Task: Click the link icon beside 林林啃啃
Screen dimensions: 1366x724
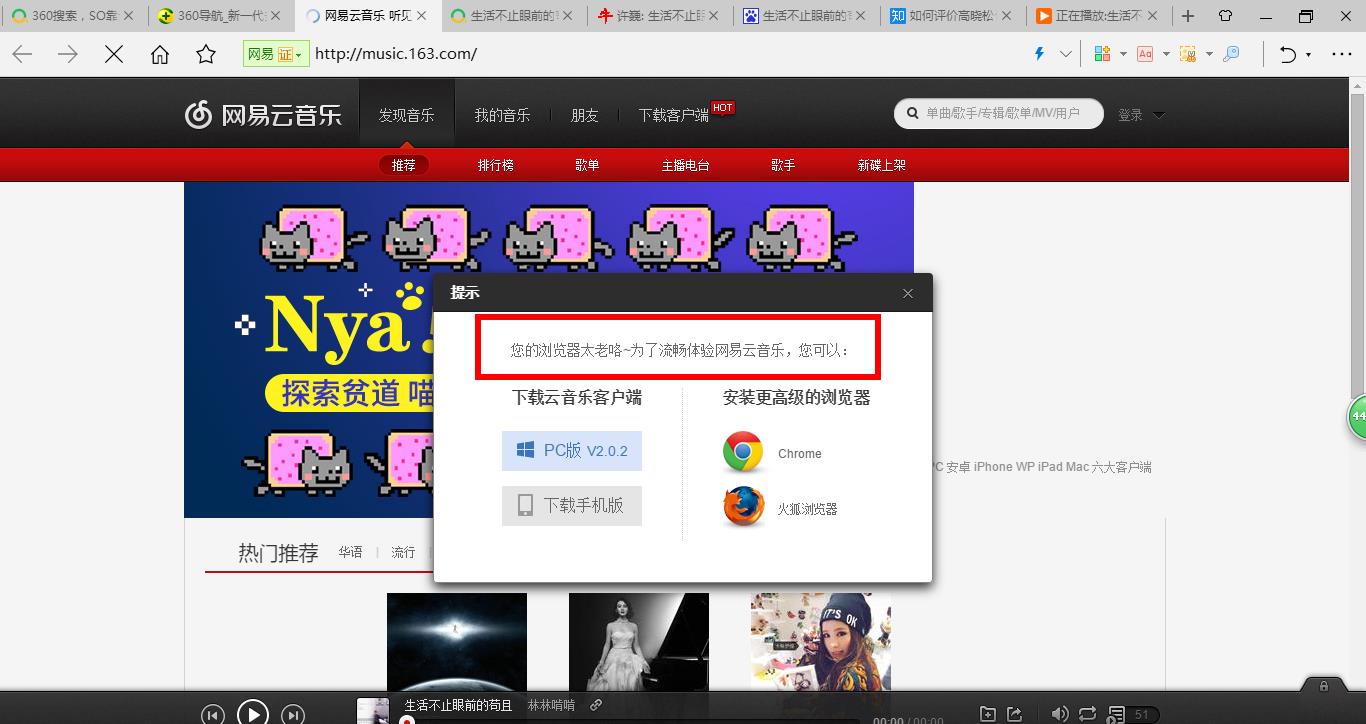Action: pos(596,705)
